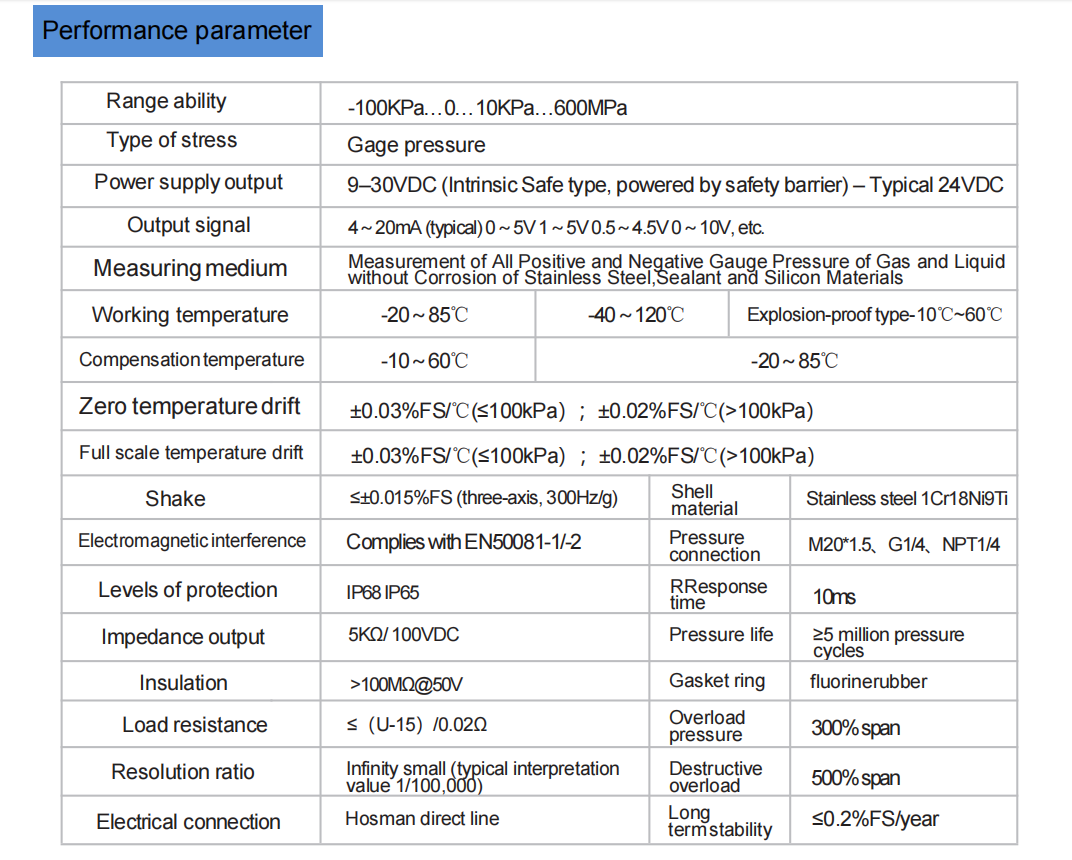This screenshot has height=860, width=1072.
Task: Click the Performance parameter heading
Action: click(177, 31)
